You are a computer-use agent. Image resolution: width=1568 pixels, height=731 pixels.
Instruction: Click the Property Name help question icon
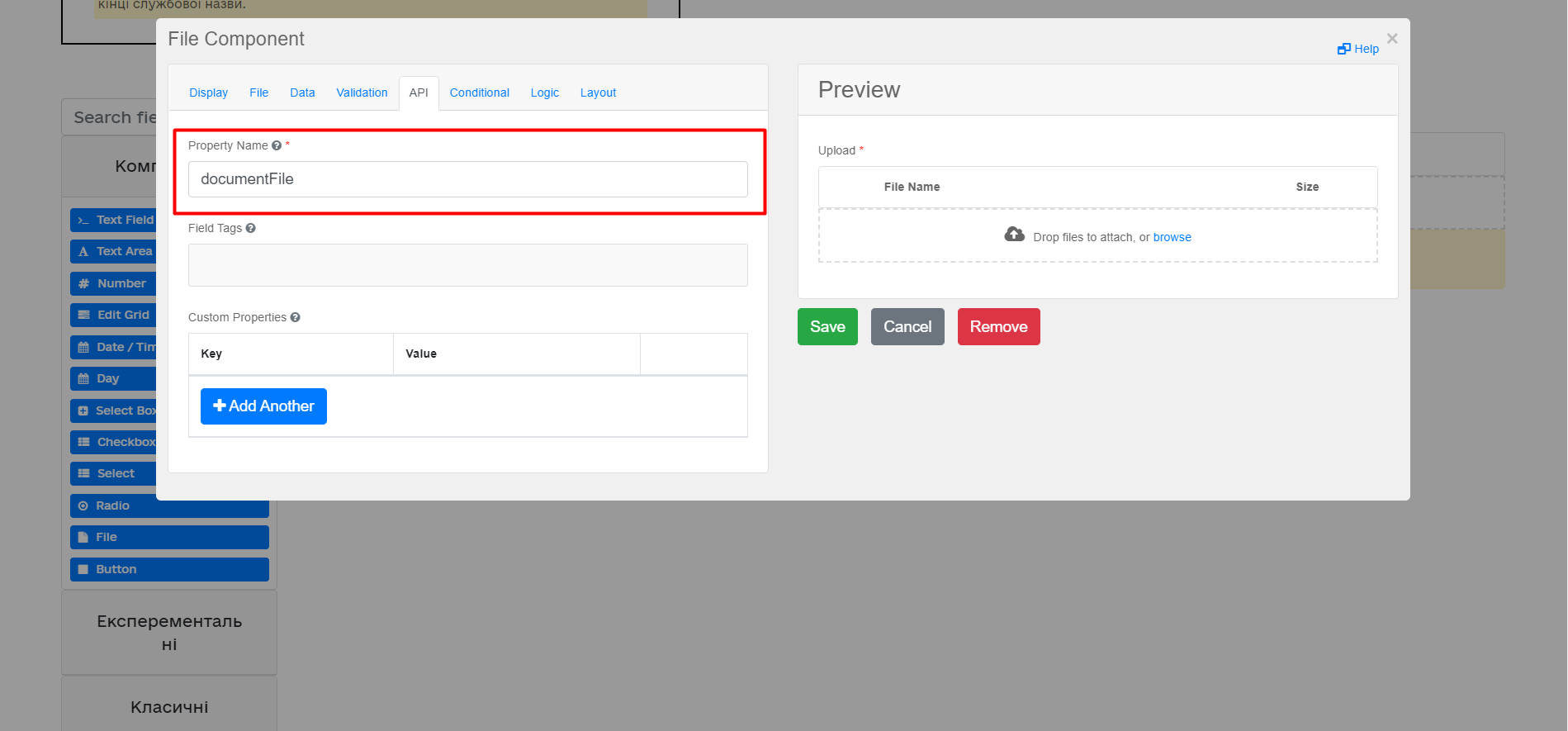tap(277, 145)
